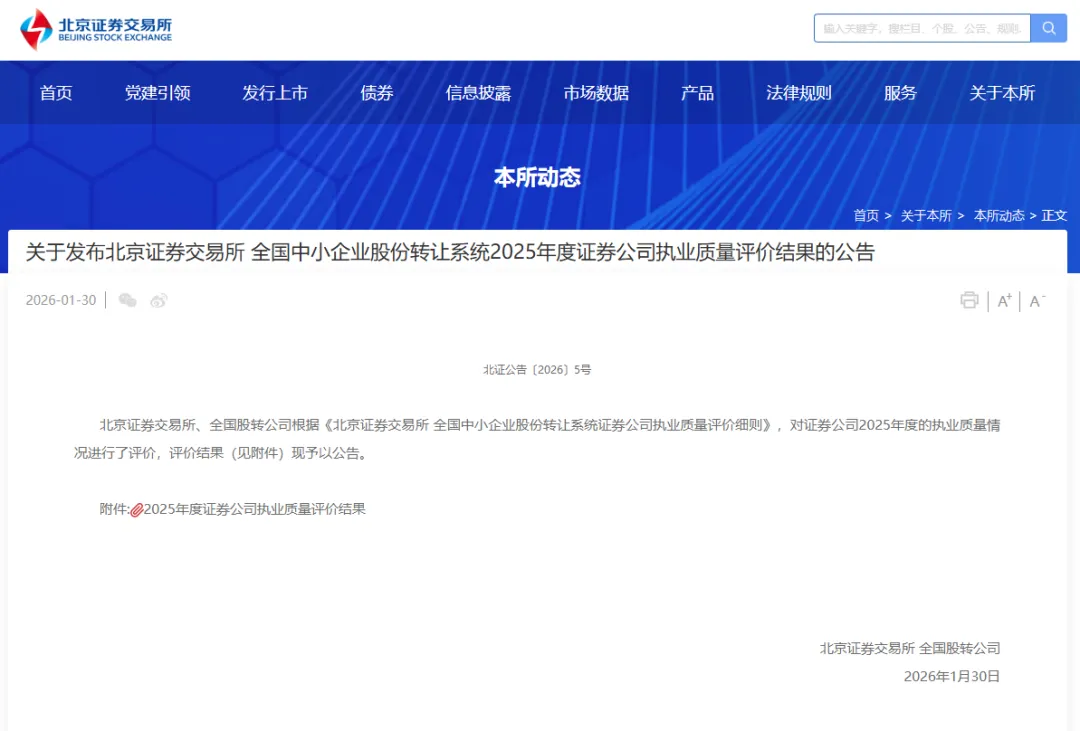
Task: Share the article via WeChat icon
Action: click(127, 300)
